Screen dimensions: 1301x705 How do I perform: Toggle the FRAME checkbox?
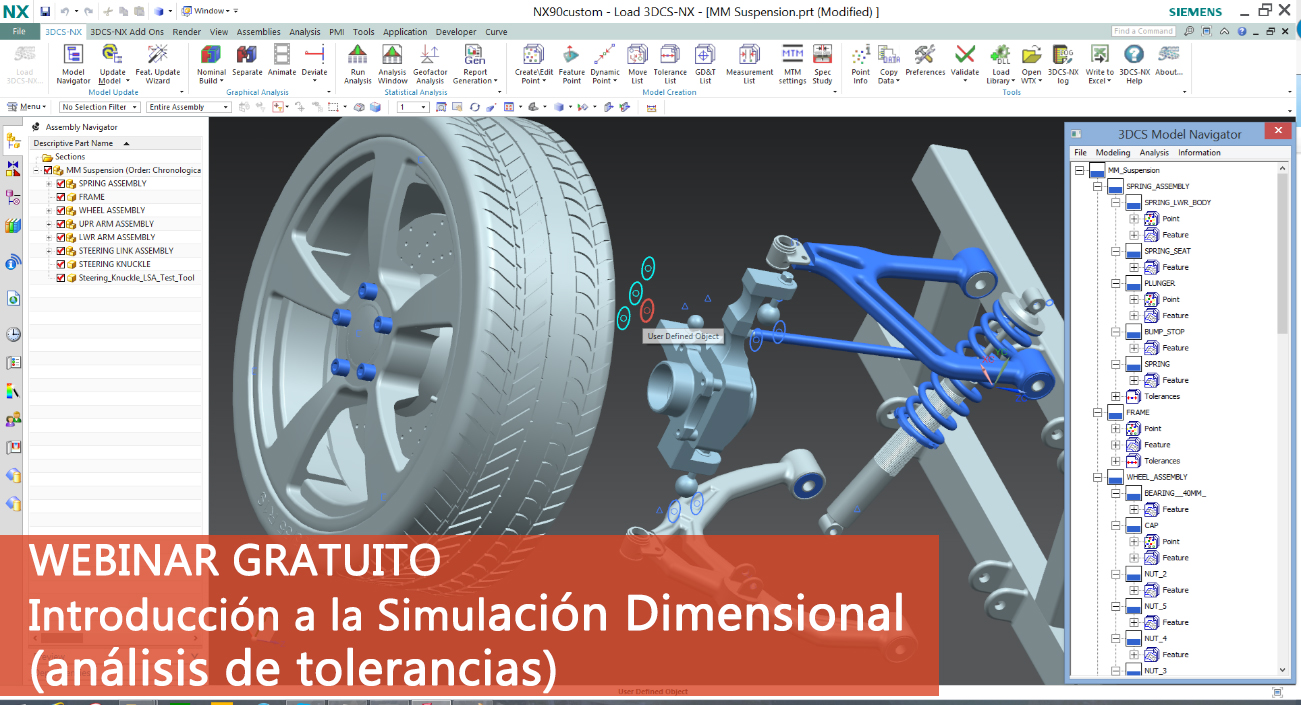coord(61,197)
